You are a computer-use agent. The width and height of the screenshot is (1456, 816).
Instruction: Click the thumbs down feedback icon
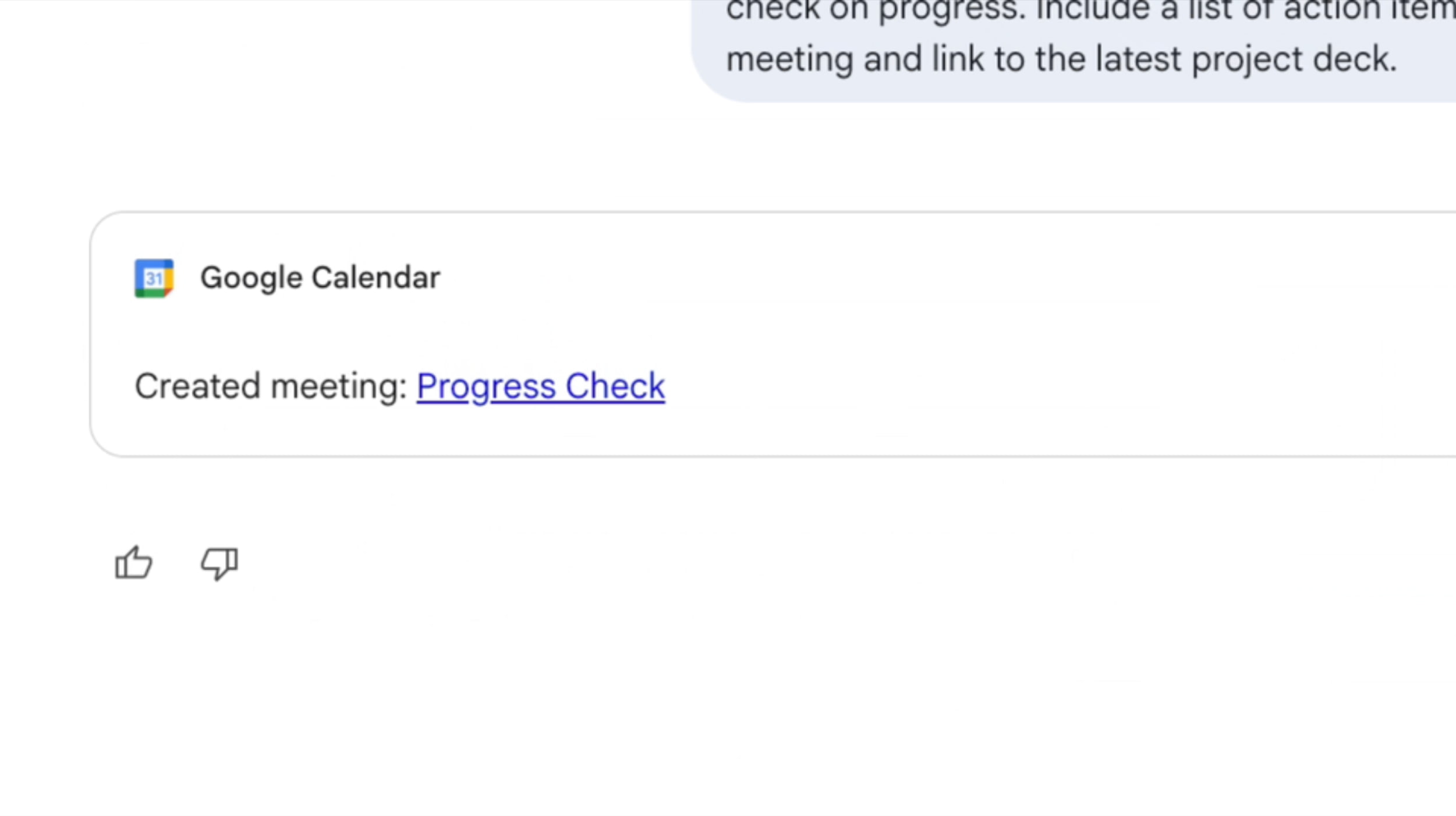pyautogui.click(x=219, y=563)
